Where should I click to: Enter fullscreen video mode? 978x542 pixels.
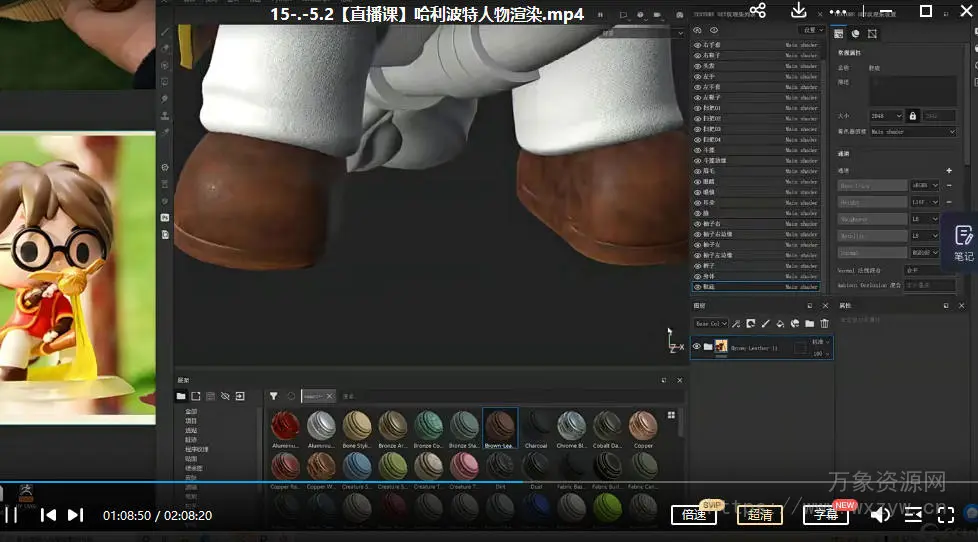(x=945, y=515)
